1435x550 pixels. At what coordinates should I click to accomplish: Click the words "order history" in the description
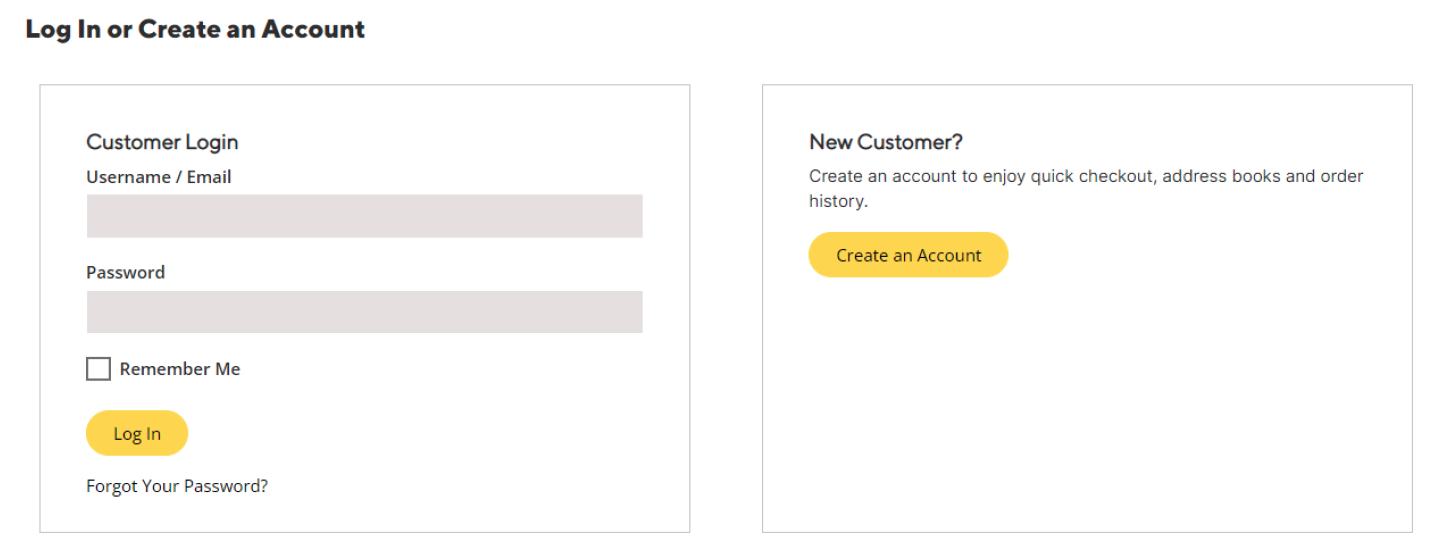pos(1340,177)
